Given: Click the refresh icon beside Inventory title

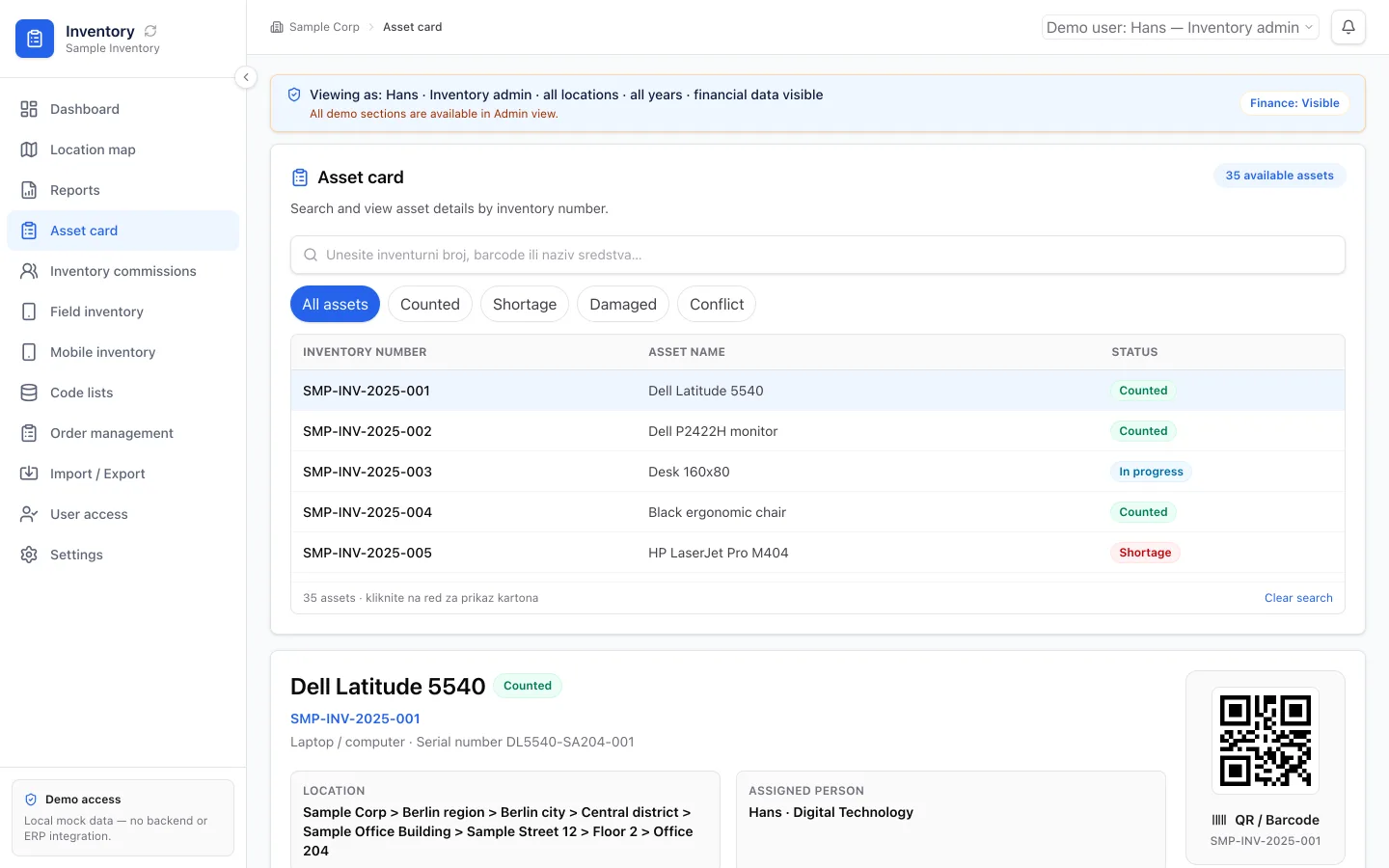Looking at the screenshot, I should pos(150,31).
